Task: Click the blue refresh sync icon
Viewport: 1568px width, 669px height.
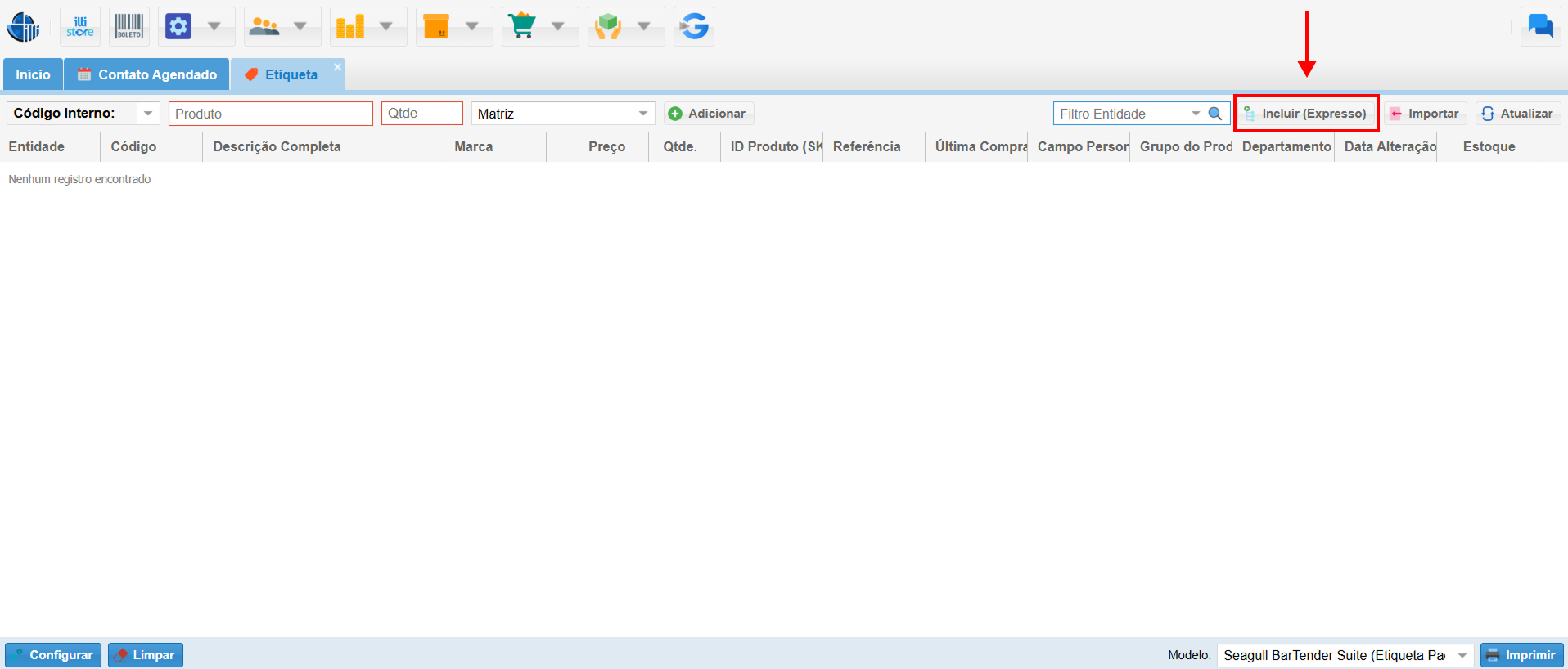Action: point(694,27)
